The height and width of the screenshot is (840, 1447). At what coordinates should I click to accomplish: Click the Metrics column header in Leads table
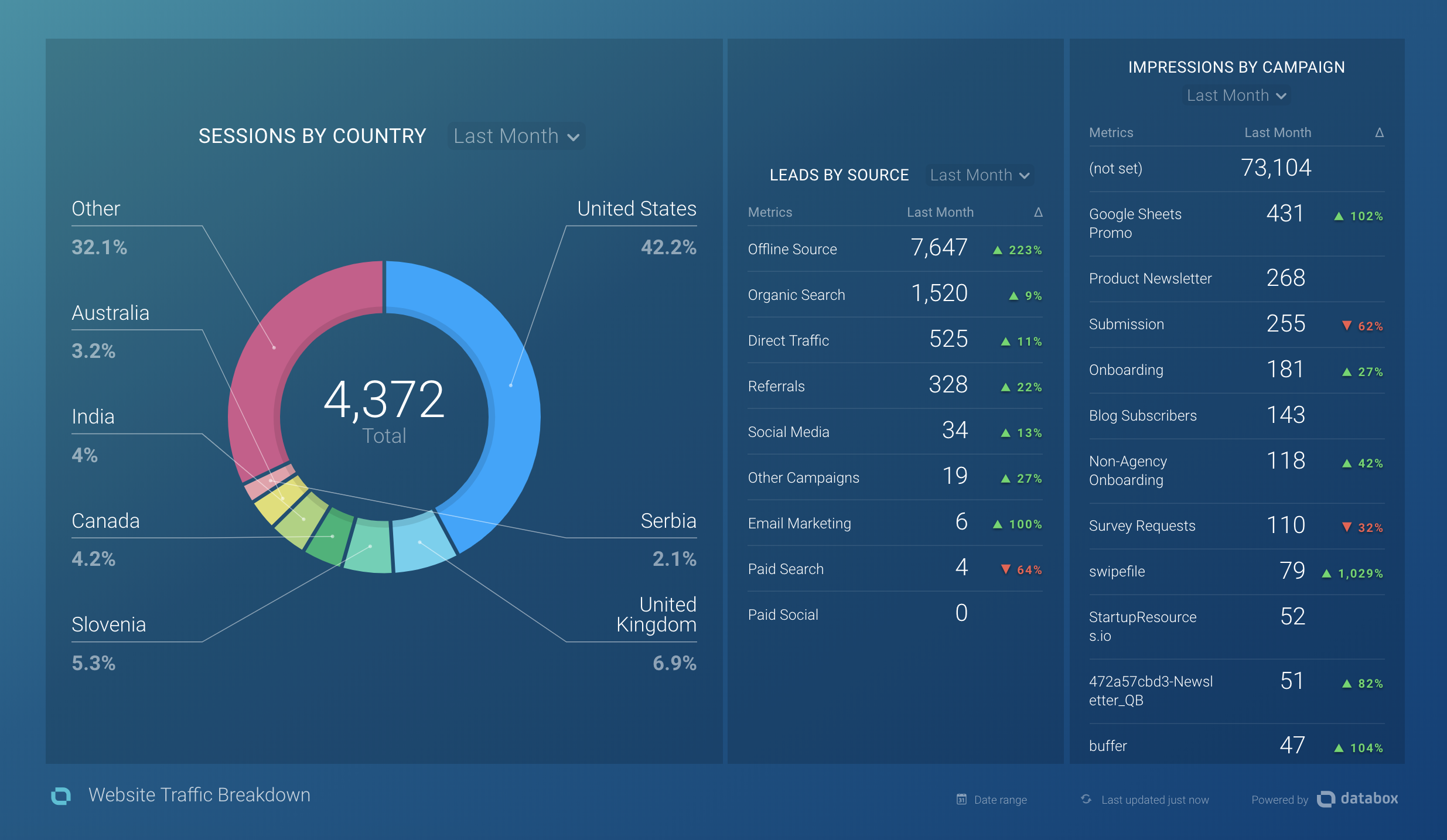point(770,212)
